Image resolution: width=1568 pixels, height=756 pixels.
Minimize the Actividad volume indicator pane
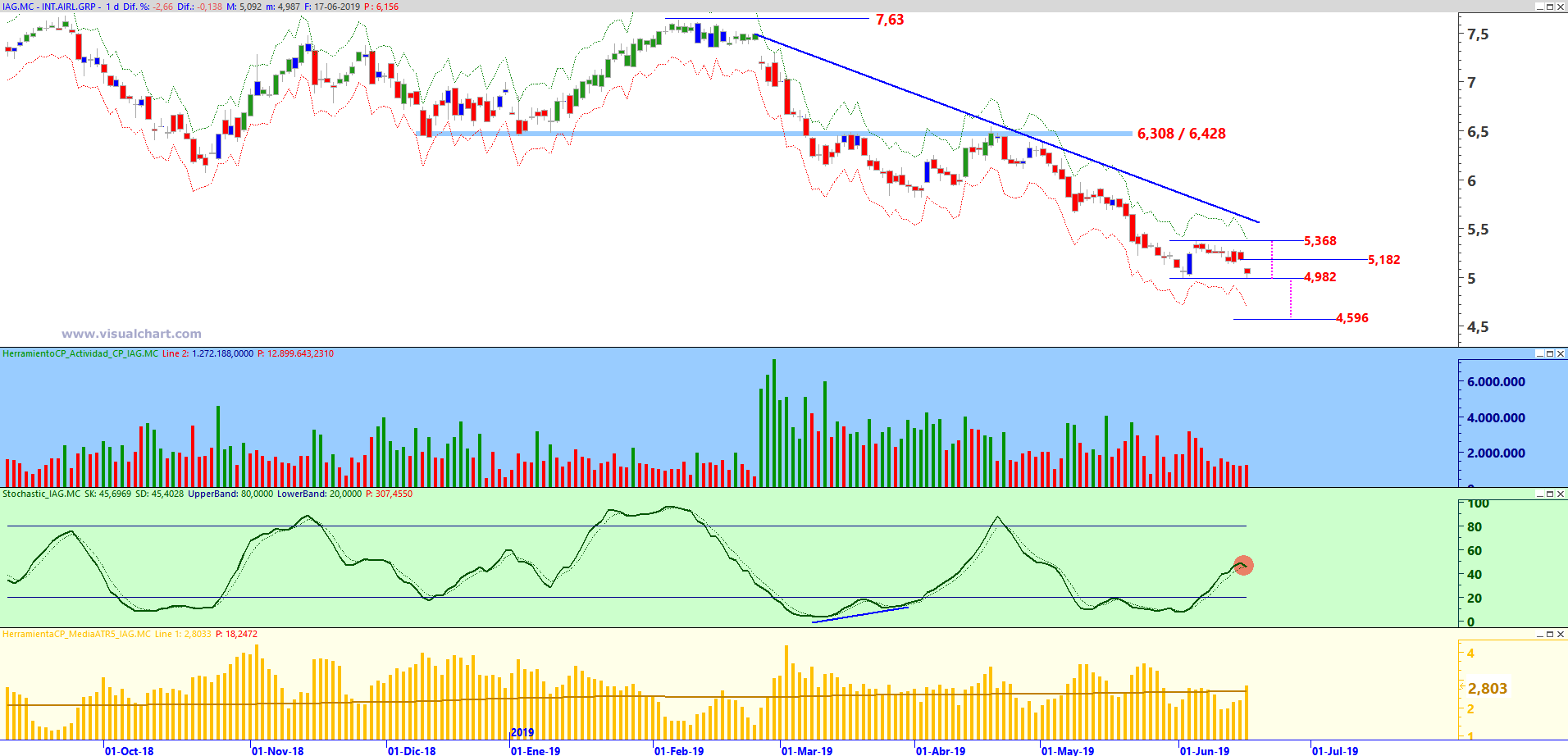click(1539, 353)
